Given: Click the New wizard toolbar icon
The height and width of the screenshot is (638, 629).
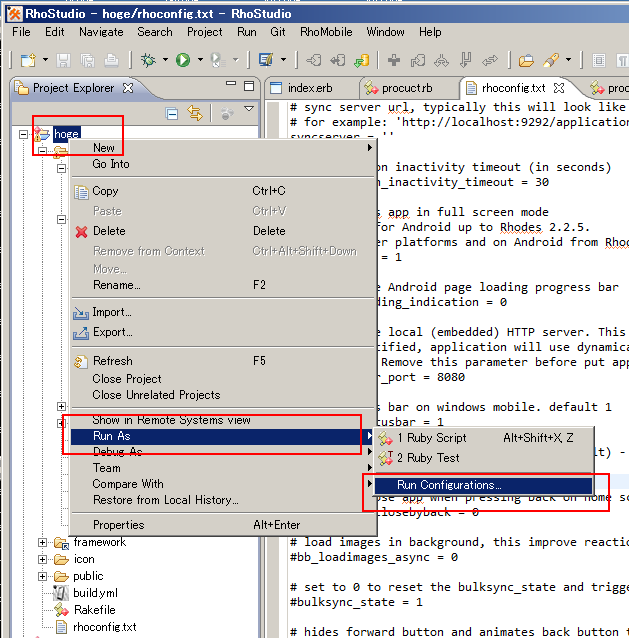Looking at the screenshot, I should (28, 60).
